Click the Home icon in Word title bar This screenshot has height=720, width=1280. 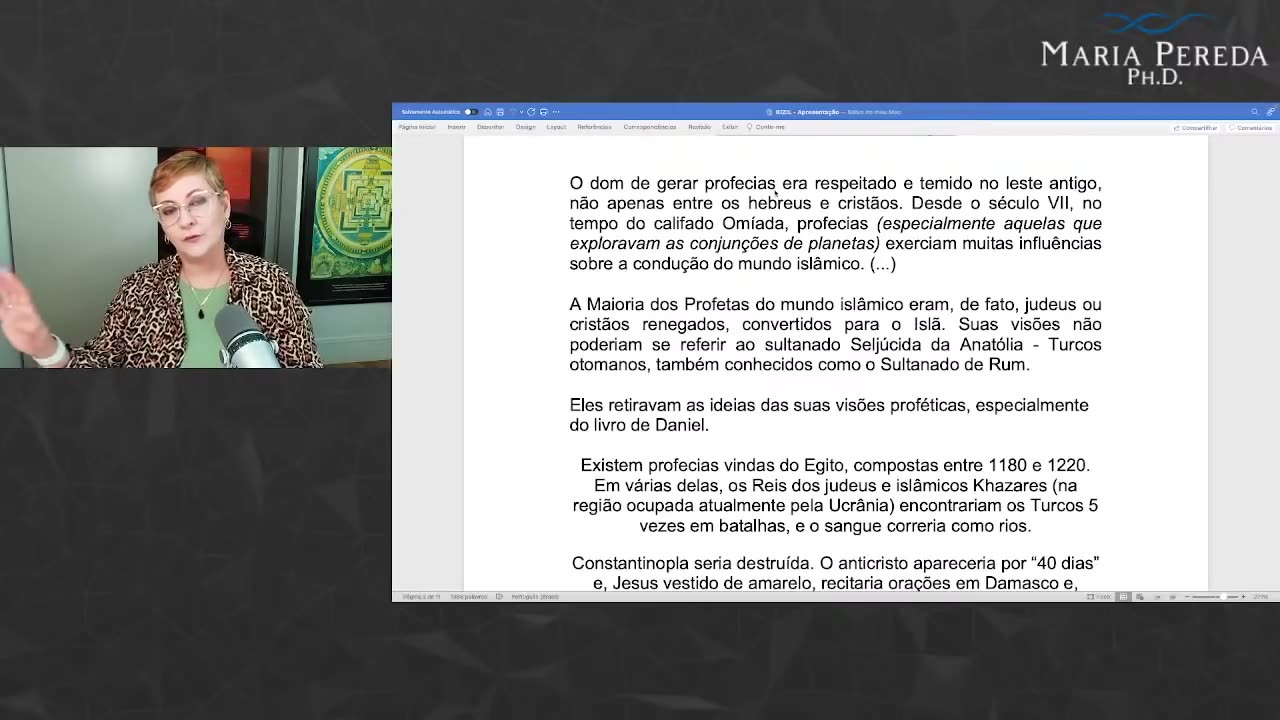[488, 112]
